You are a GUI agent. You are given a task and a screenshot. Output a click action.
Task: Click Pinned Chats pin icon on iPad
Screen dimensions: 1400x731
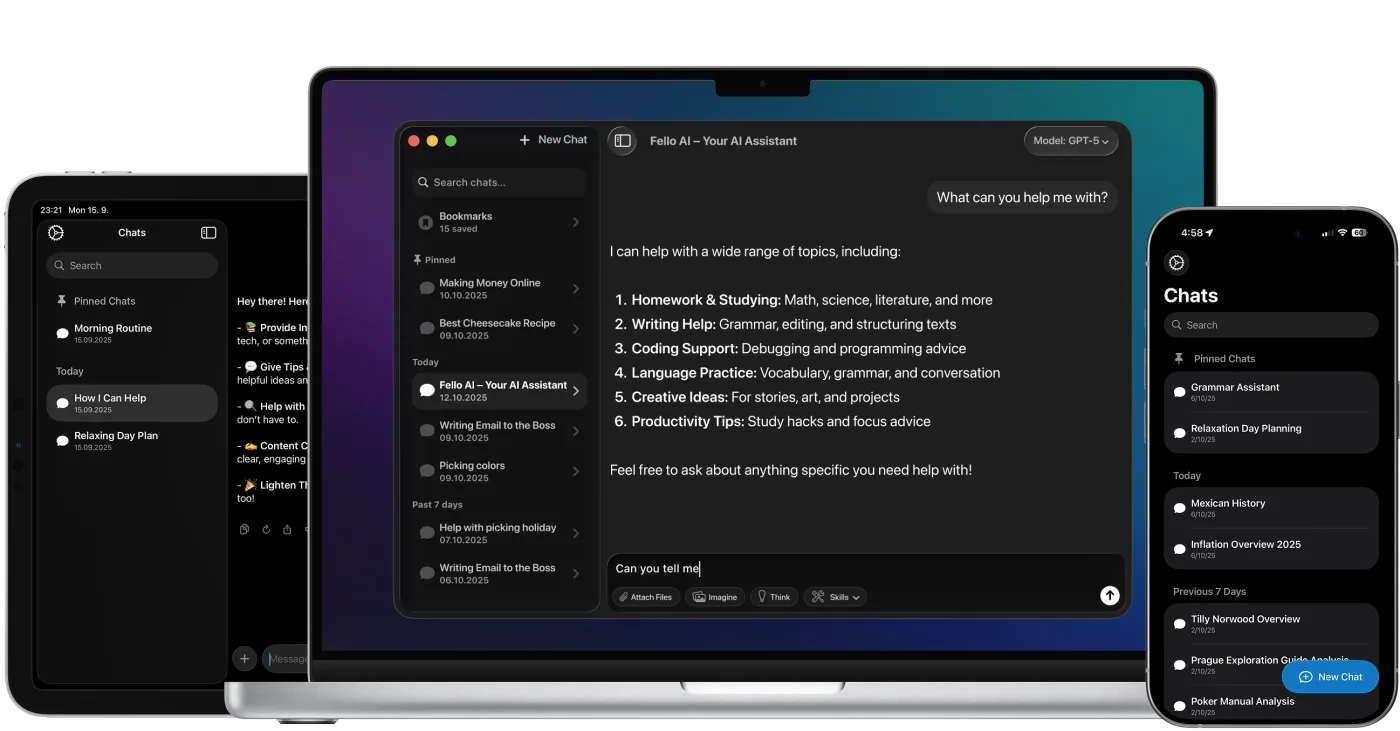tap(62, 300)
